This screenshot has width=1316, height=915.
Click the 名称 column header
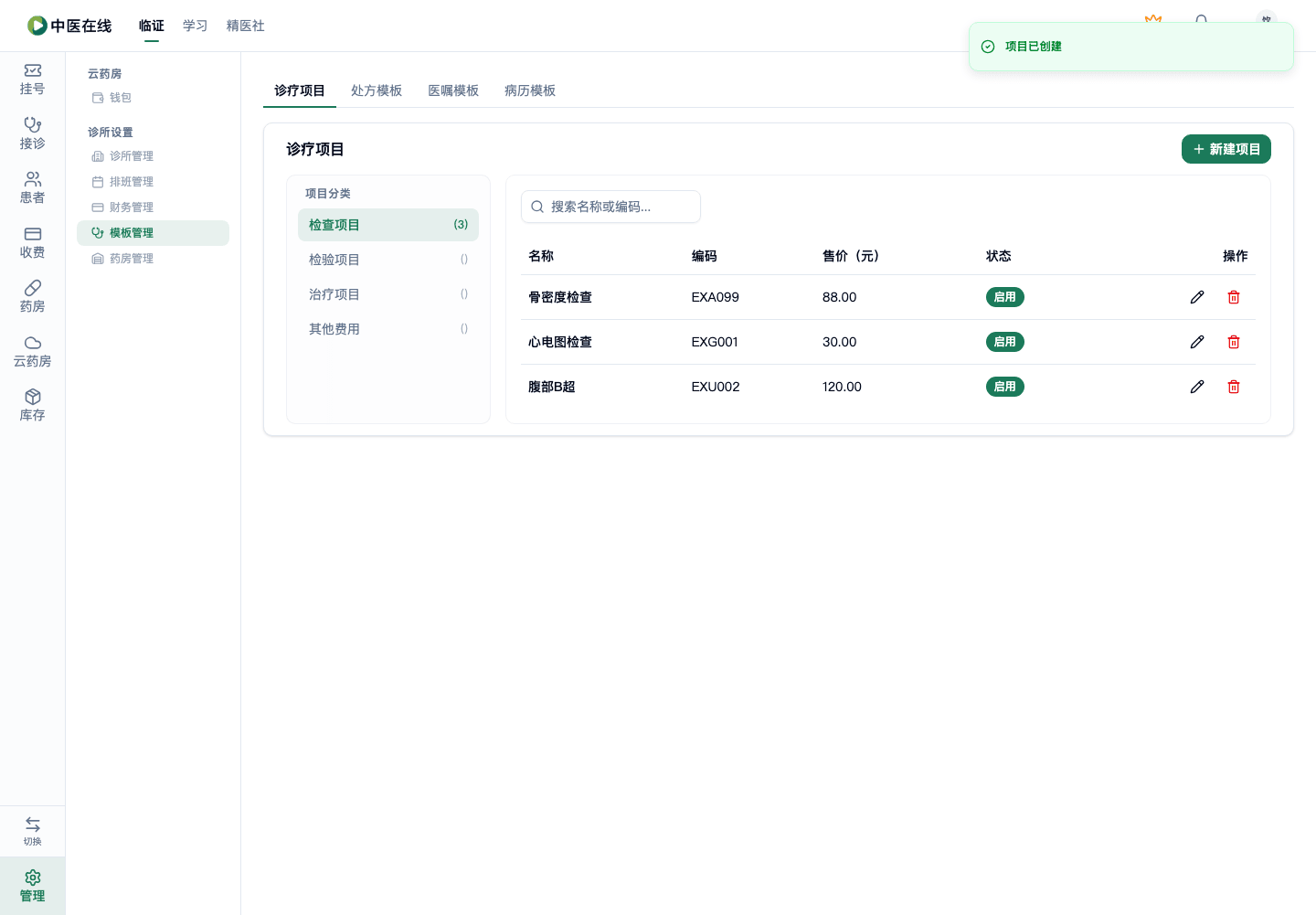(541, 256)
